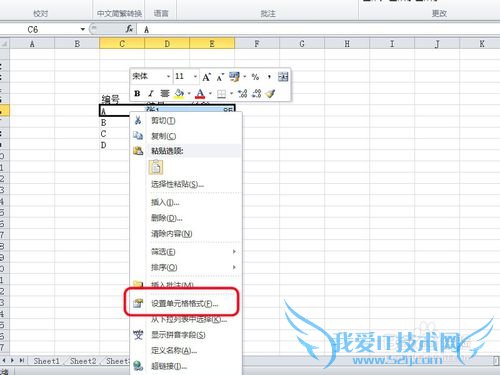Viewport: 500px width, 375px height.
Task: Choose 定义名称(A)... from context menu
Action: pyautogui.click(x=186, y=350)
